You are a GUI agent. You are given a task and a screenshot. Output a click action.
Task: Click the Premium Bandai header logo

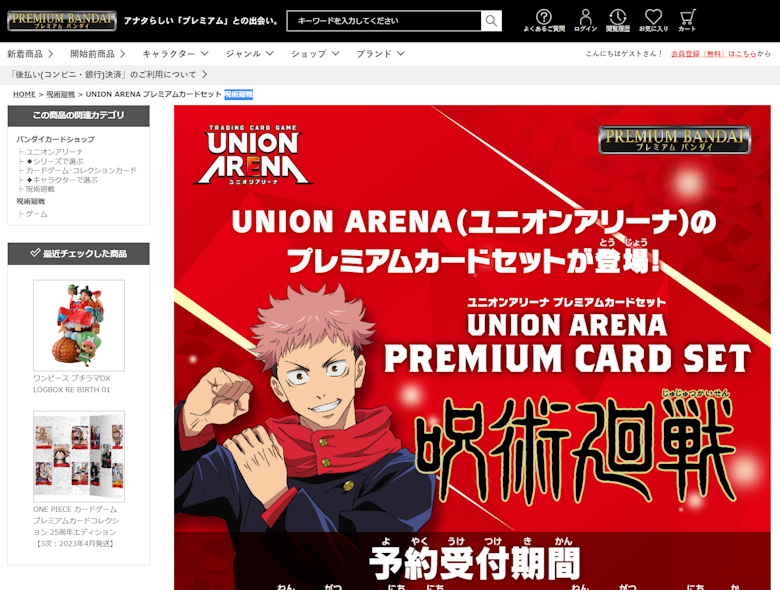[62, 21]
